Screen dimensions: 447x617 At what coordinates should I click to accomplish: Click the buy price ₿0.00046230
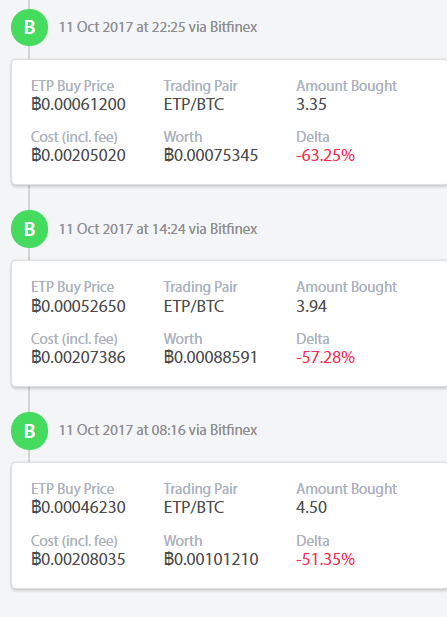point(78,508)
